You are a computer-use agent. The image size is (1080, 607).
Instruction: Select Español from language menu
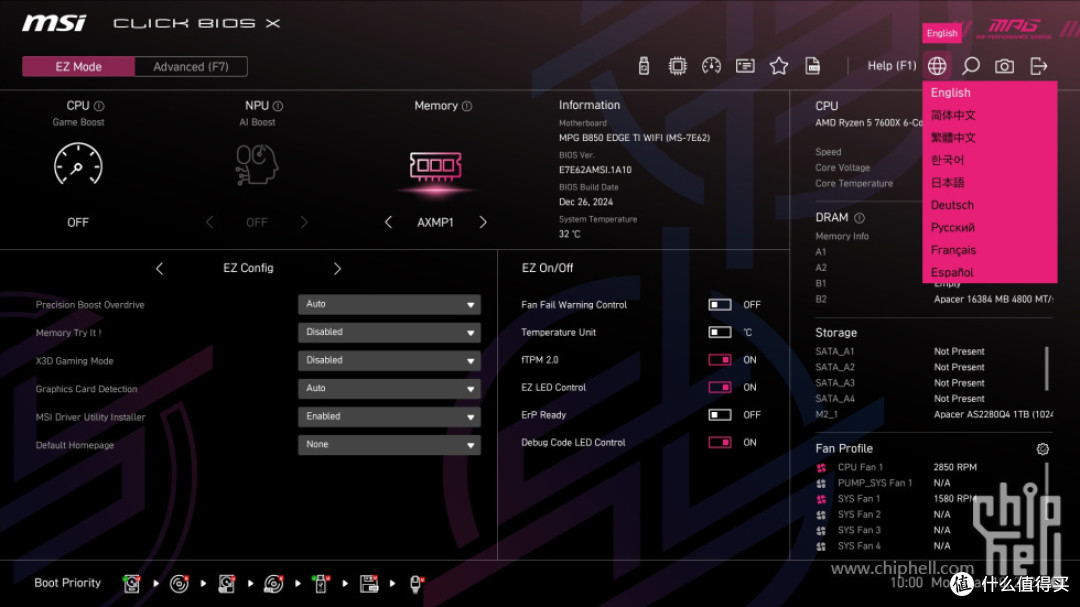click(989, 273)
